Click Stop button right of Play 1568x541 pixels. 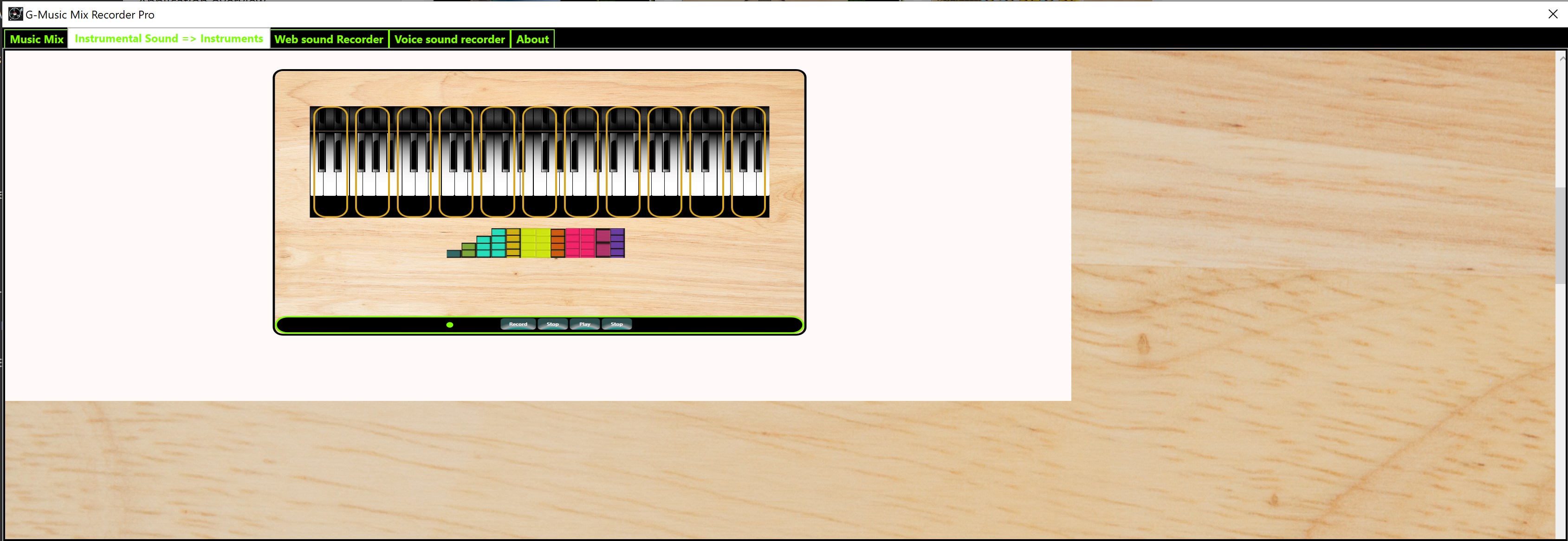pos(616,324)
